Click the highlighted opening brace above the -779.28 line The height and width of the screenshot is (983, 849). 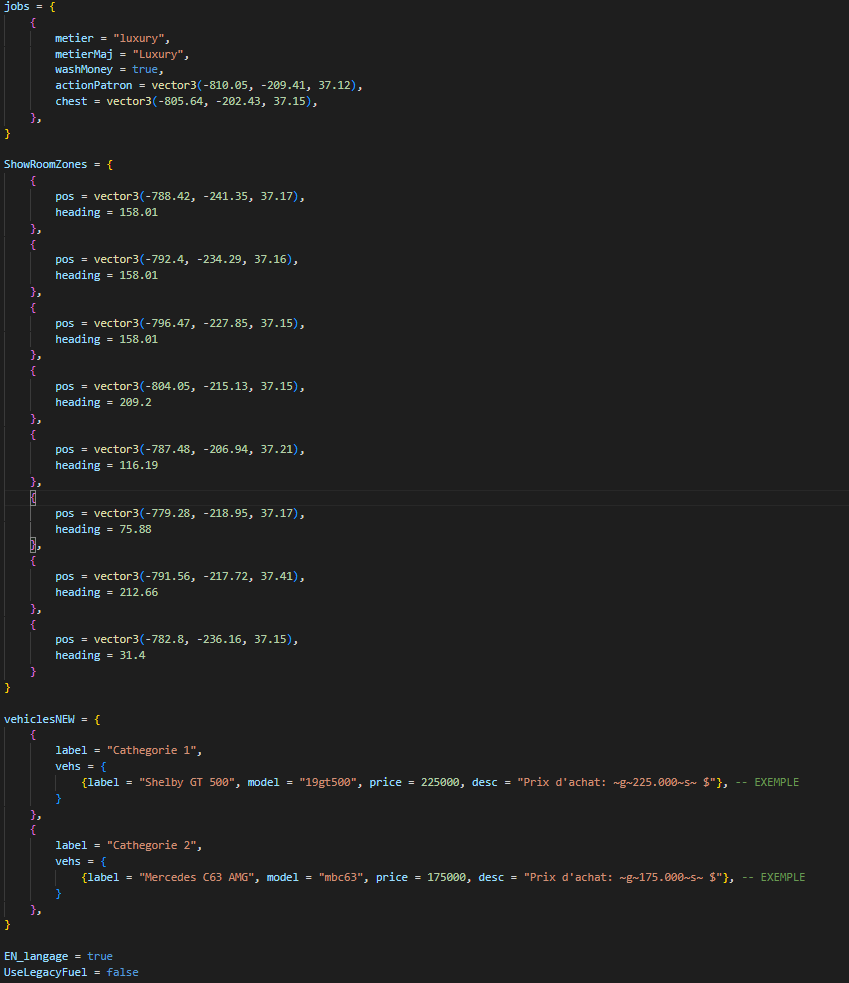pos(33,498)
